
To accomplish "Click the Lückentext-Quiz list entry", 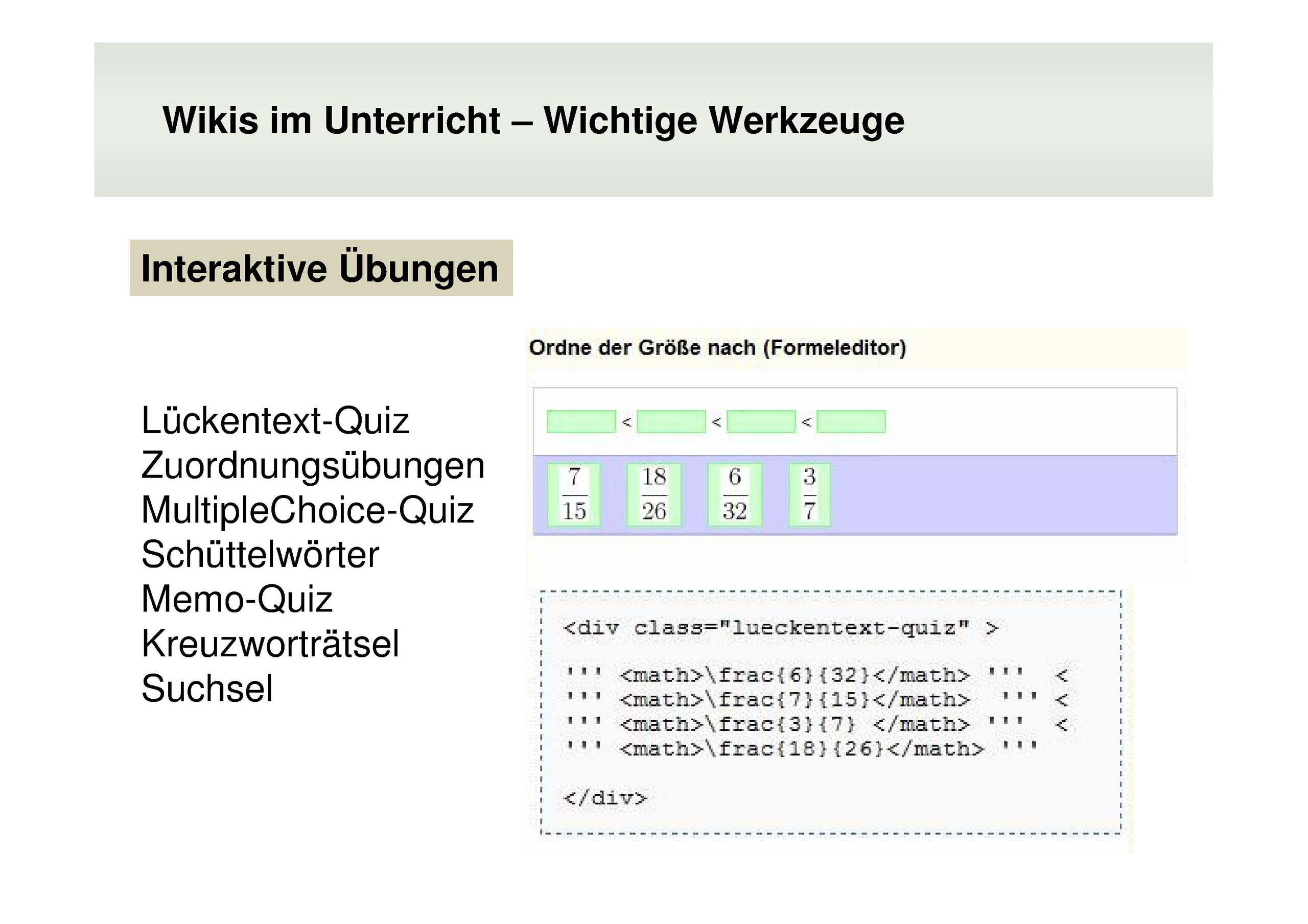I will pyautogui.click(x=275, y=421).
